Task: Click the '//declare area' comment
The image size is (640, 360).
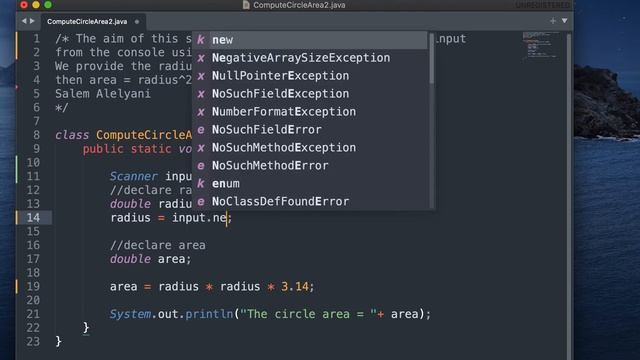Action: pyautogui.click(x=158, y=245)
